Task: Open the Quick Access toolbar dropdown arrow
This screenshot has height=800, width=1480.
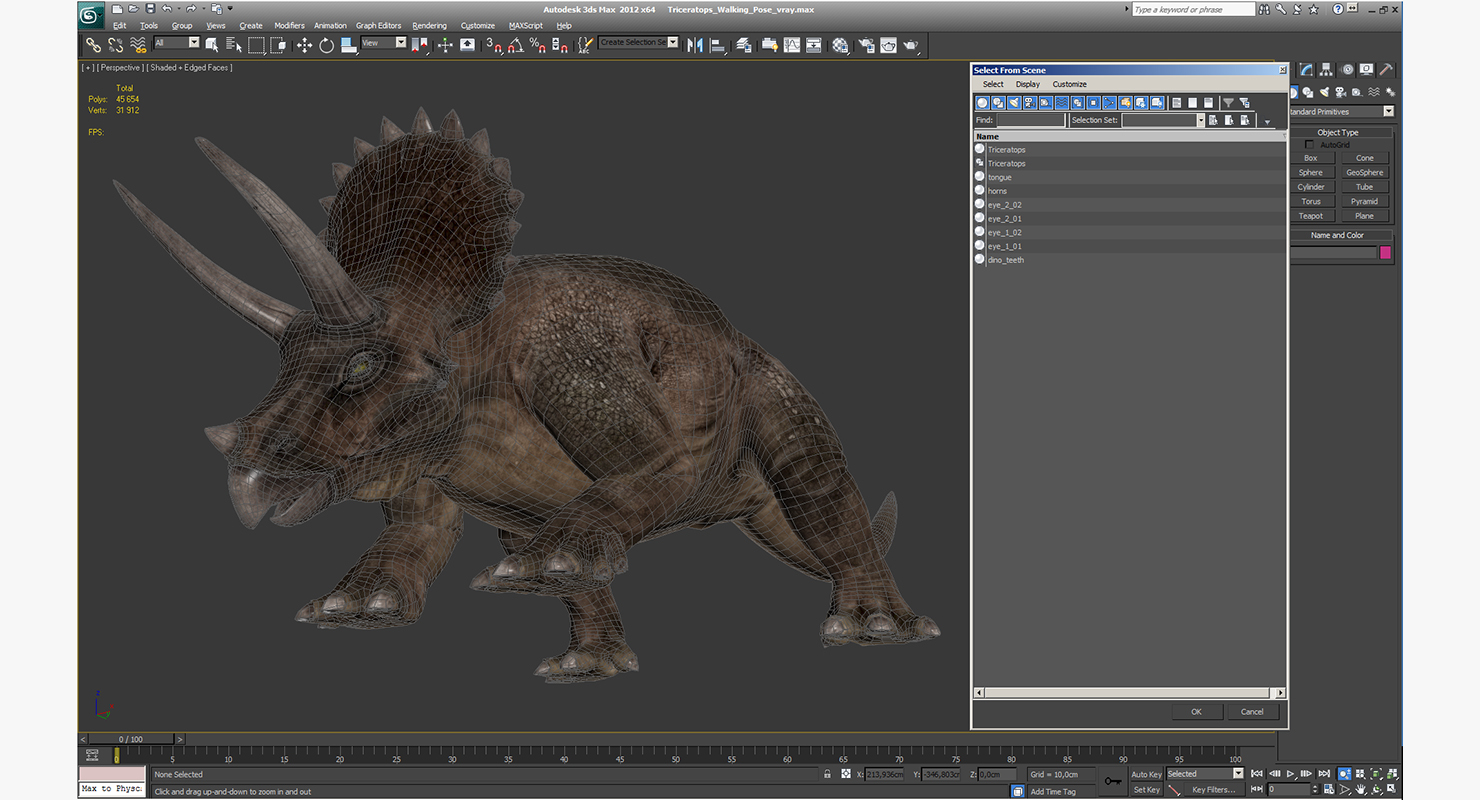Action: pos(230,9)
